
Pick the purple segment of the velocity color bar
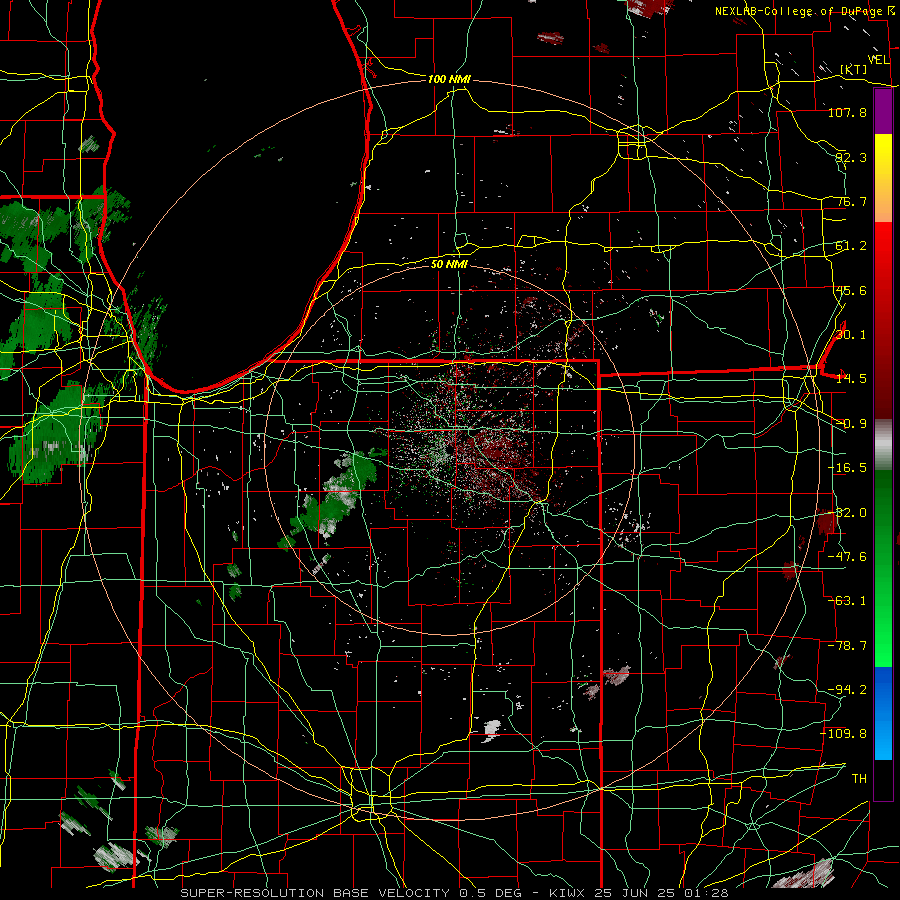[883, 112]
